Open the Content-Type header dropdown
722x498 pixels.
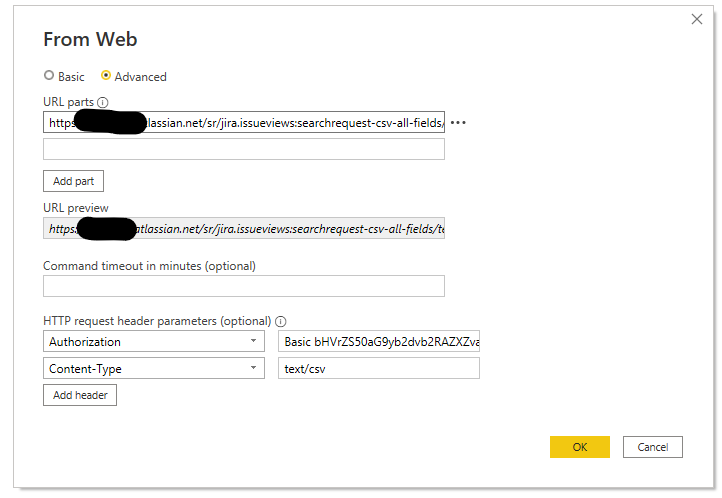pyautogui.click(x=154, y=368)
